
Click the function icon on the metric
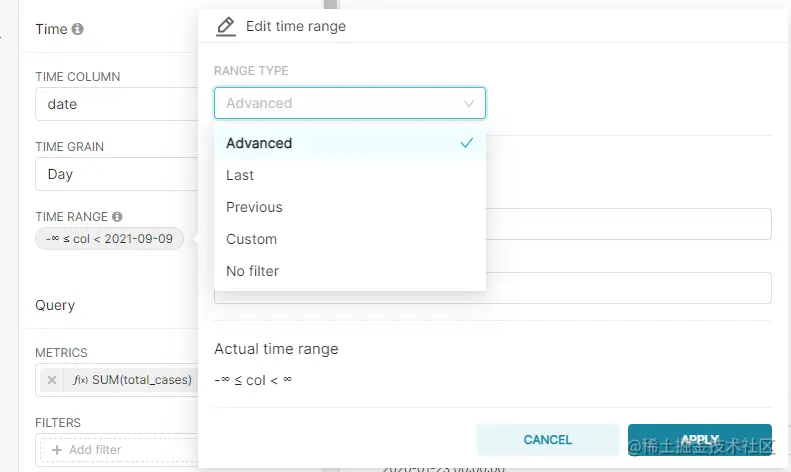pyautogui.click(x=81, y=380)
